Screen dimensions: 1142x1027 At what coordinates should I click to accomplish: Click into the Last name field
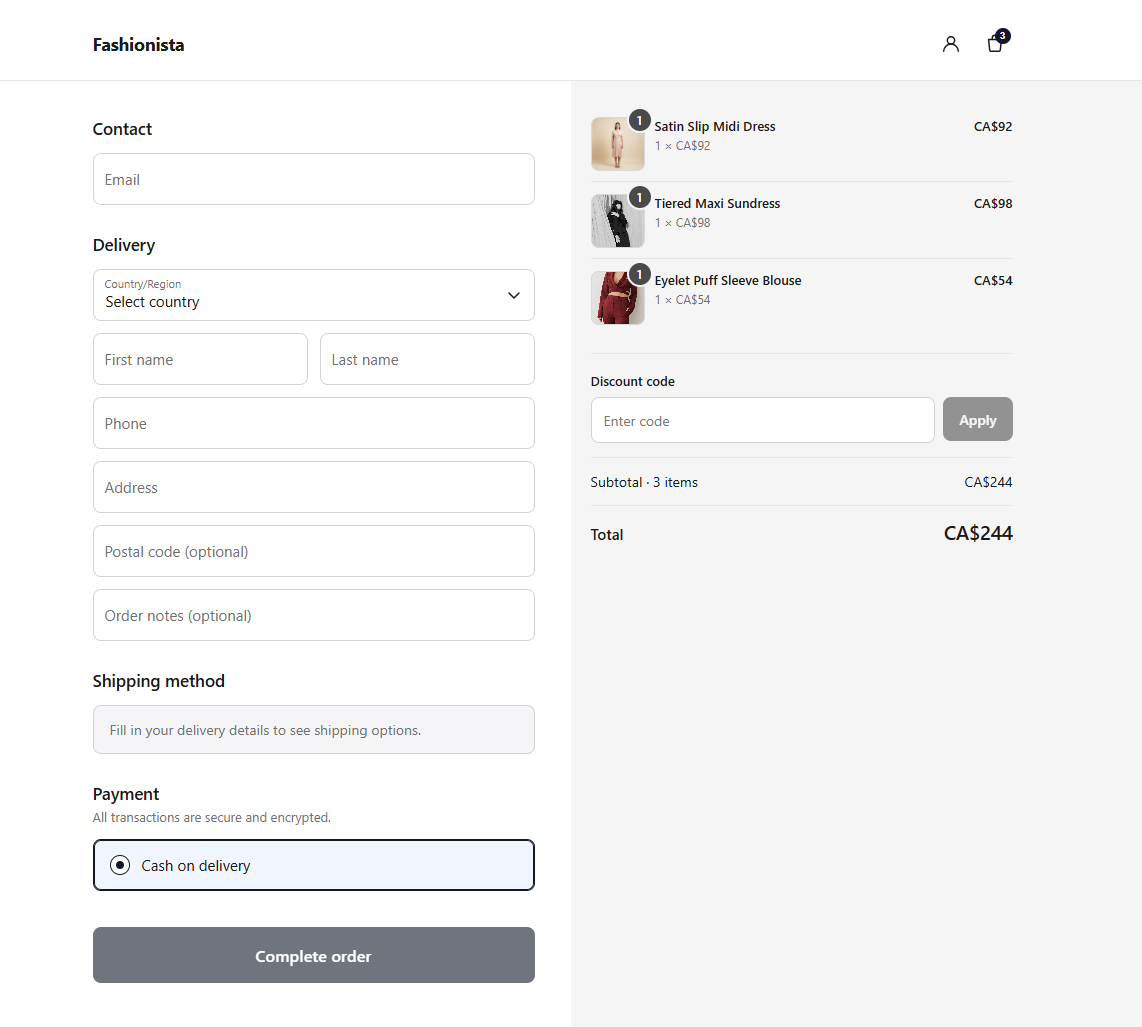(428, 359)
